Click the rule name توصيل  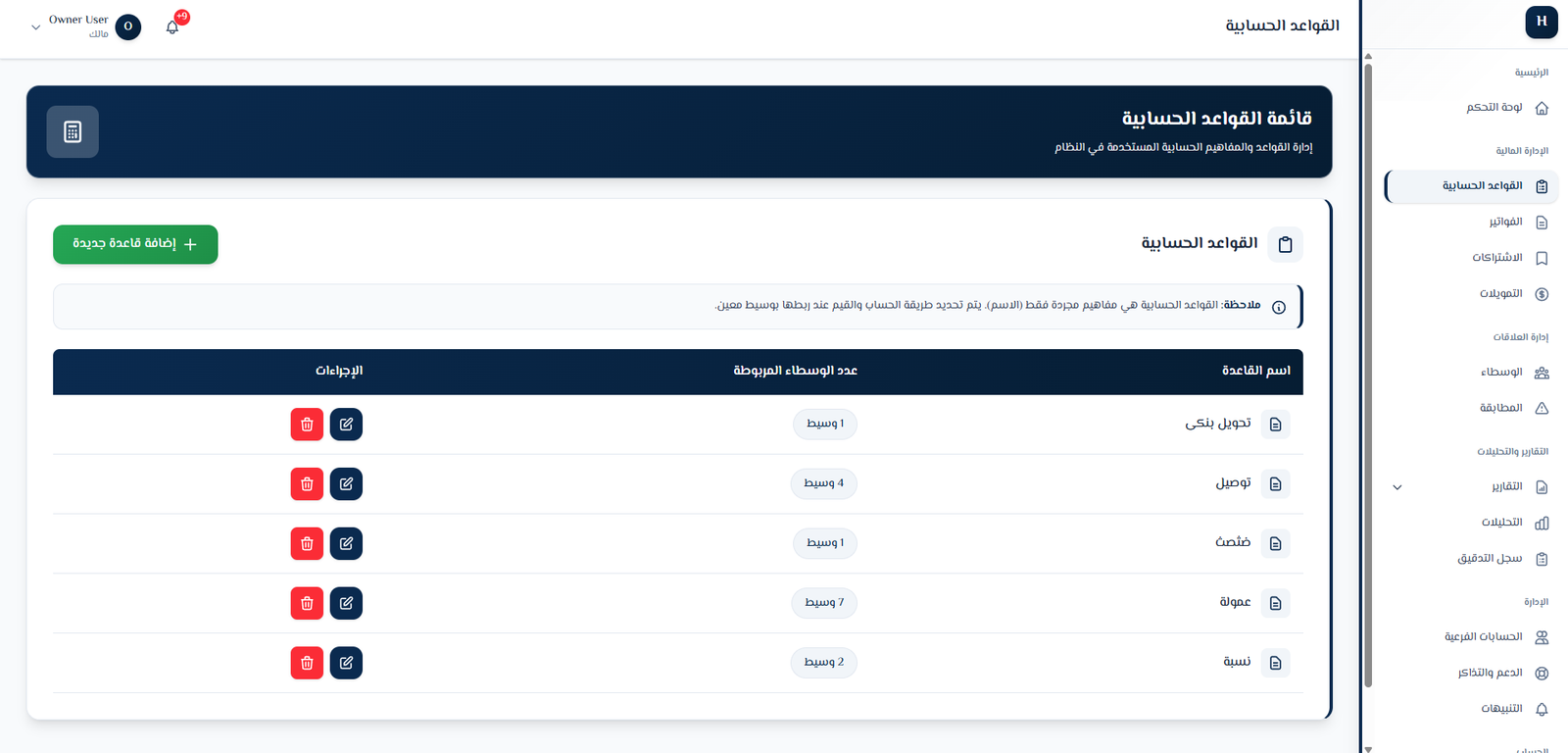(1234, 483)
